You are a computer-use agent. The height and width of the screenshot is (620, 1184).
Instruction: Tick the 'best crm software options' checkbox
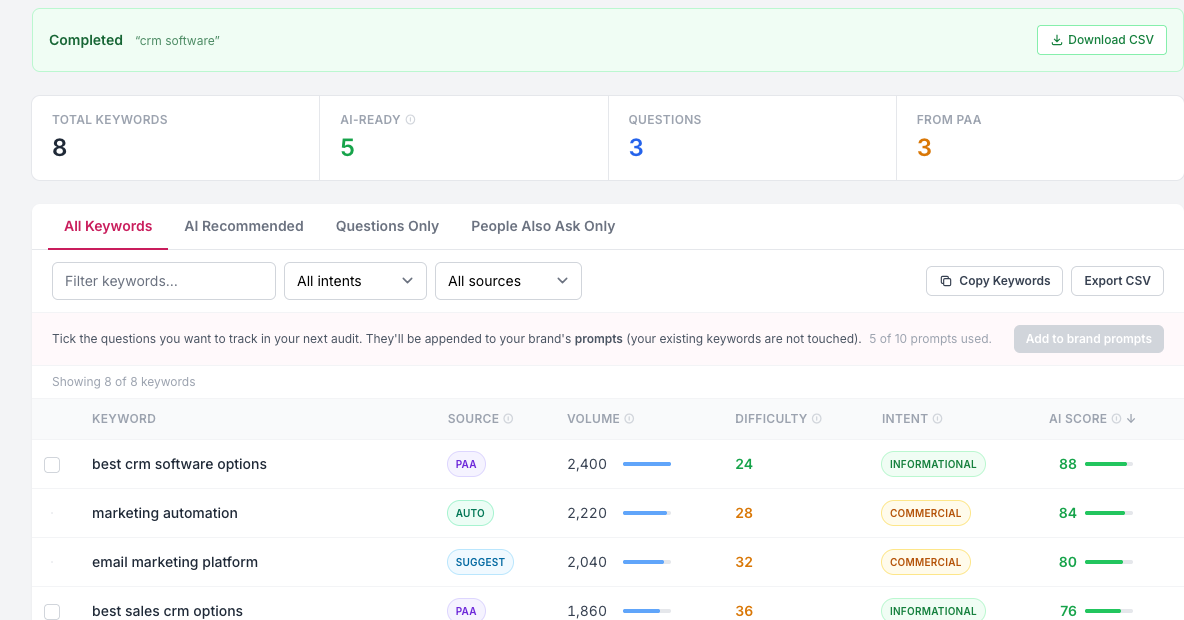52,464
